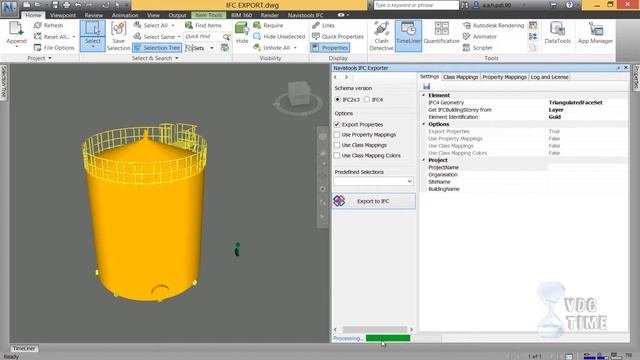
Task: Switch to the Viewpoint ribbon tab
Action: tap(63, 15)
